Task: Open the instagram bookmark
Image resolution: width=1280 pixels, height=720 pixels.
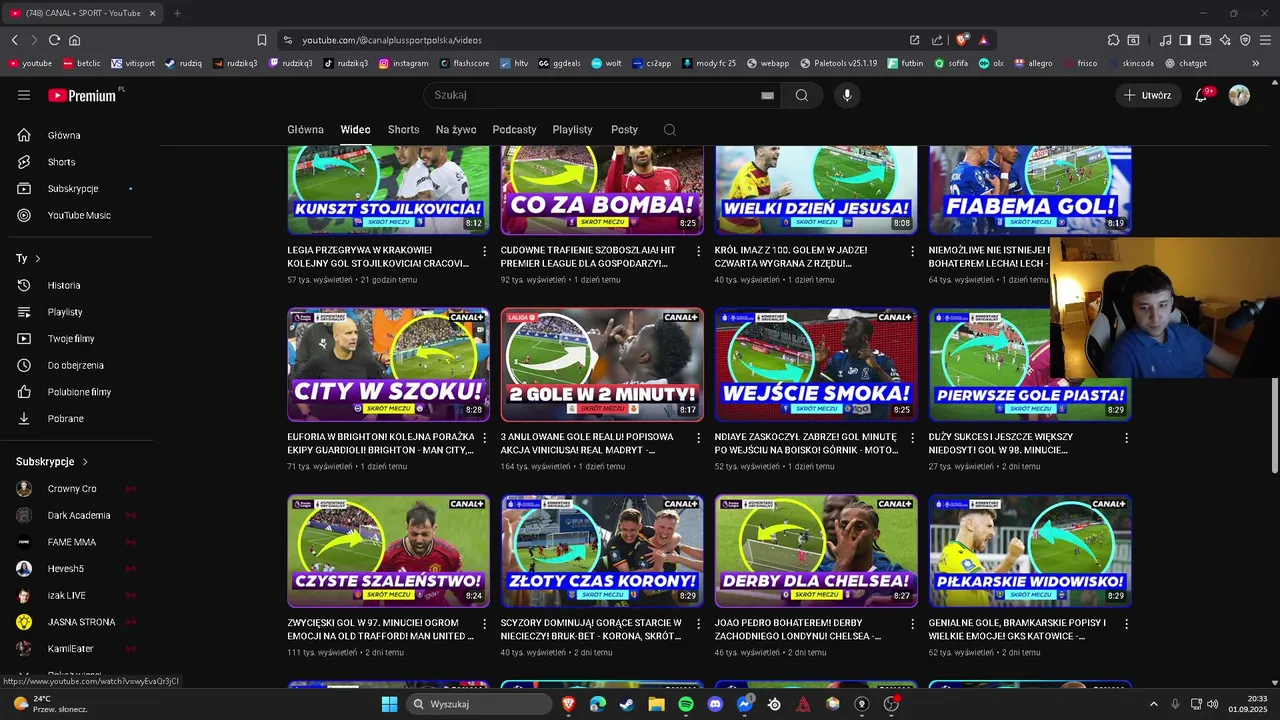Action: (403, 63)
